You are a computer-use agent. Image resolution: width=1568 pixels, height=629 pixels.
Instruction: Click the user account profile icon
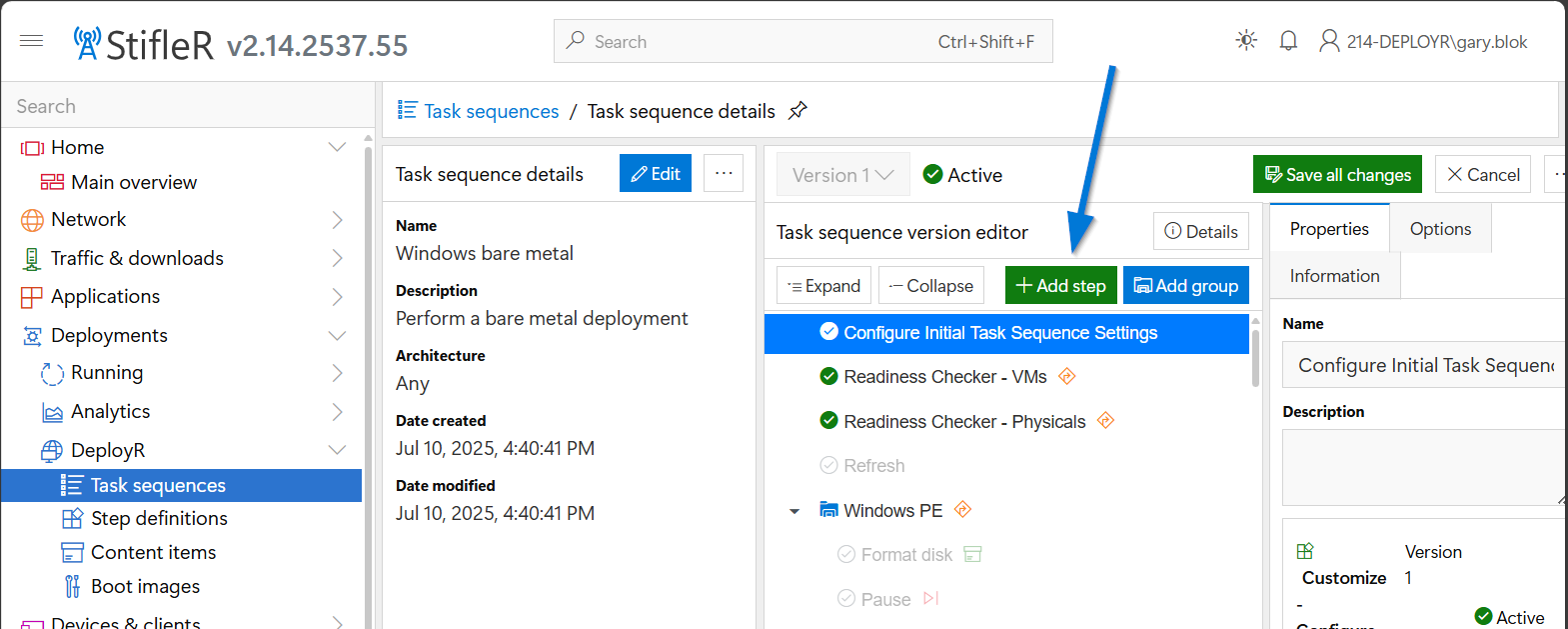click(x=1329, y=41)
